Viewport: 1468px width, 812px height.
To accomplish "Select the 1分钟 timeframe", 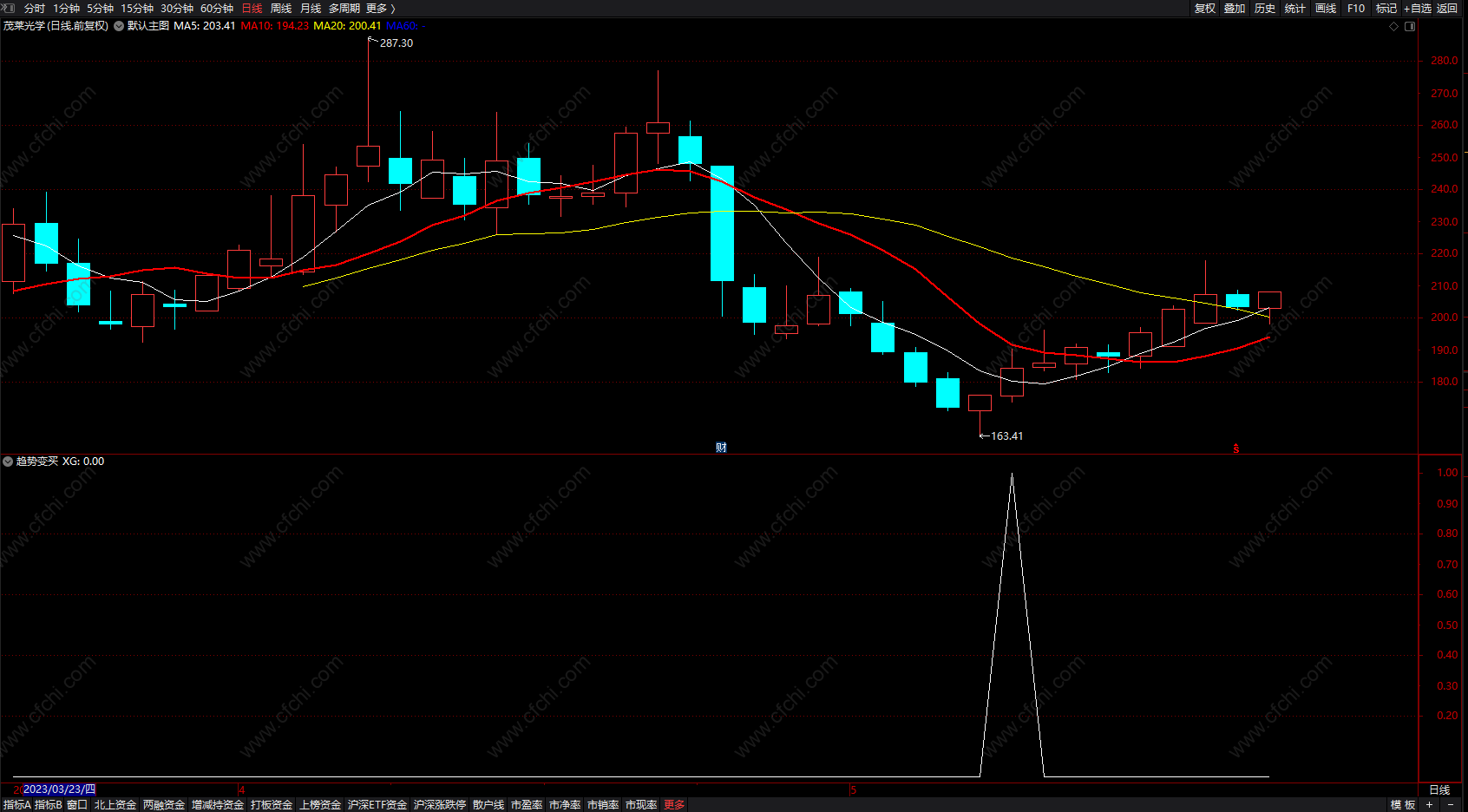I will 66,8.
